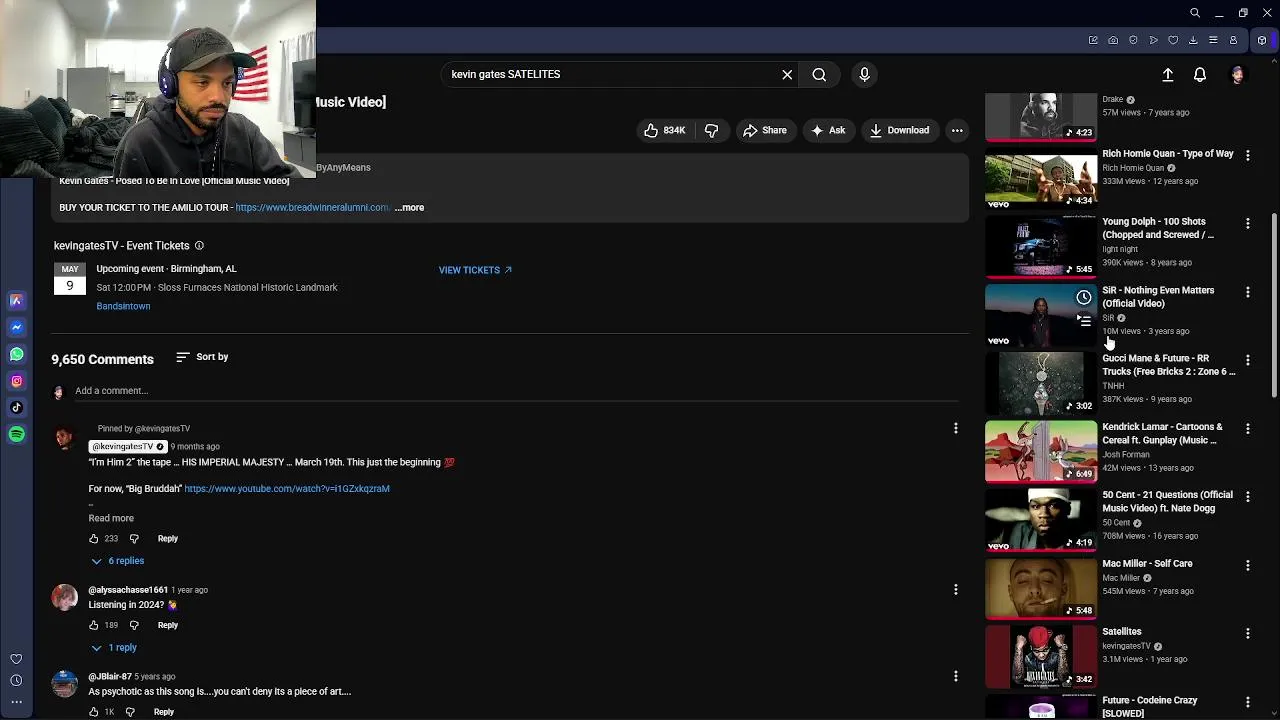Open options menu for pinned comment
The height and width of the screenshot is (720, 1280).
point(955,428)
